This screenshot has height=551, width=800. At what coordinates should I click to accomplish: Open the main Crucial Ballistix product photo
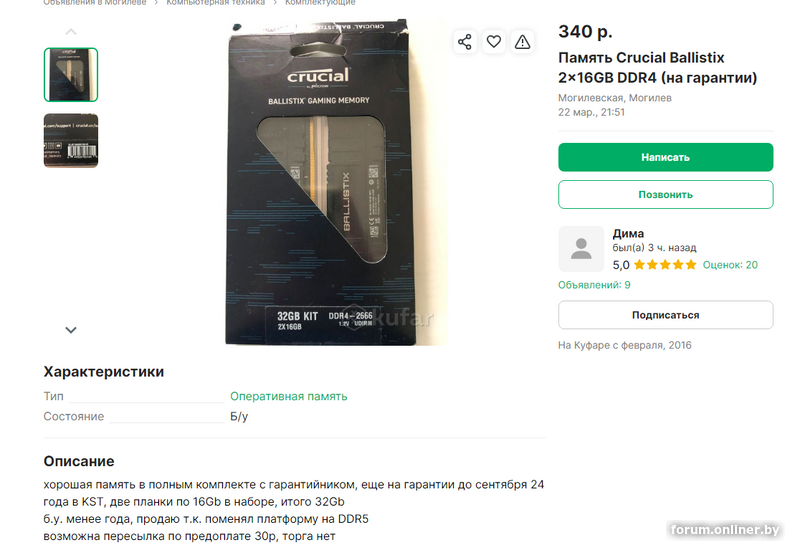(x=320, y=185)
